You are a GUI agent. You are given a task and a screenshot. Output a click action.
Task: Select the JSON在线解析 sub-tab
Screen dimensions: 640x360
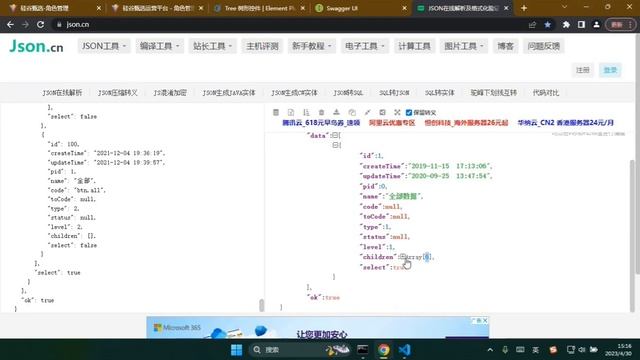pyautogui.click(x=62, y=93)
